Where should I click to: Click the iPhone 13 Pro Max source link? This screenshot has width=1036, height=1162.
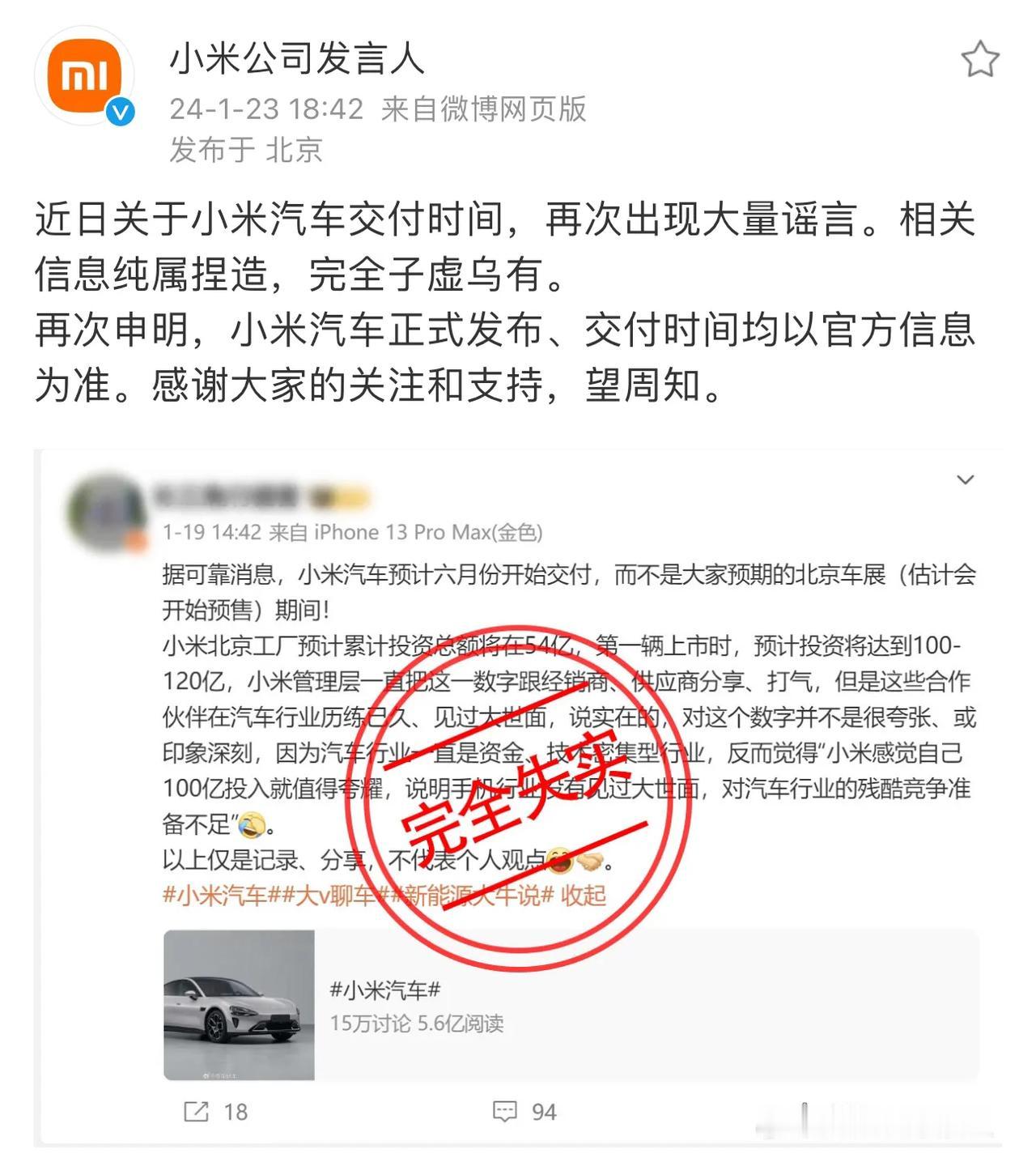[x=428, y=532]
